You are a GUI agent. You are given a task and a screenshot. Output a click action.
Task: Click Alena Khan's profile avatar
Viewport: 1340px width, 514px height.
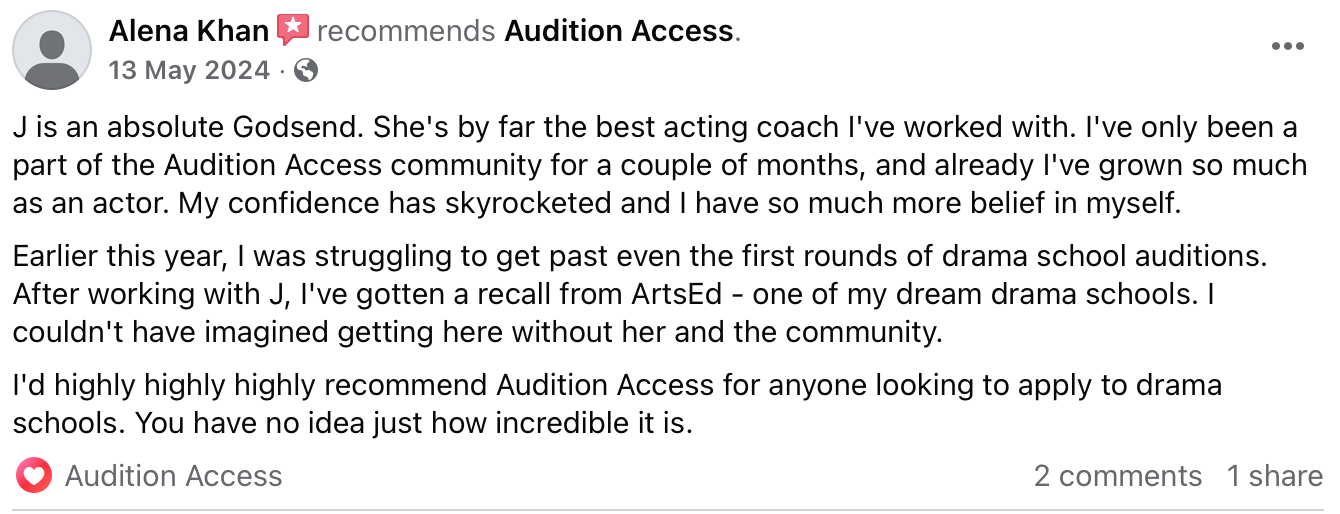(x=52, y=50)
